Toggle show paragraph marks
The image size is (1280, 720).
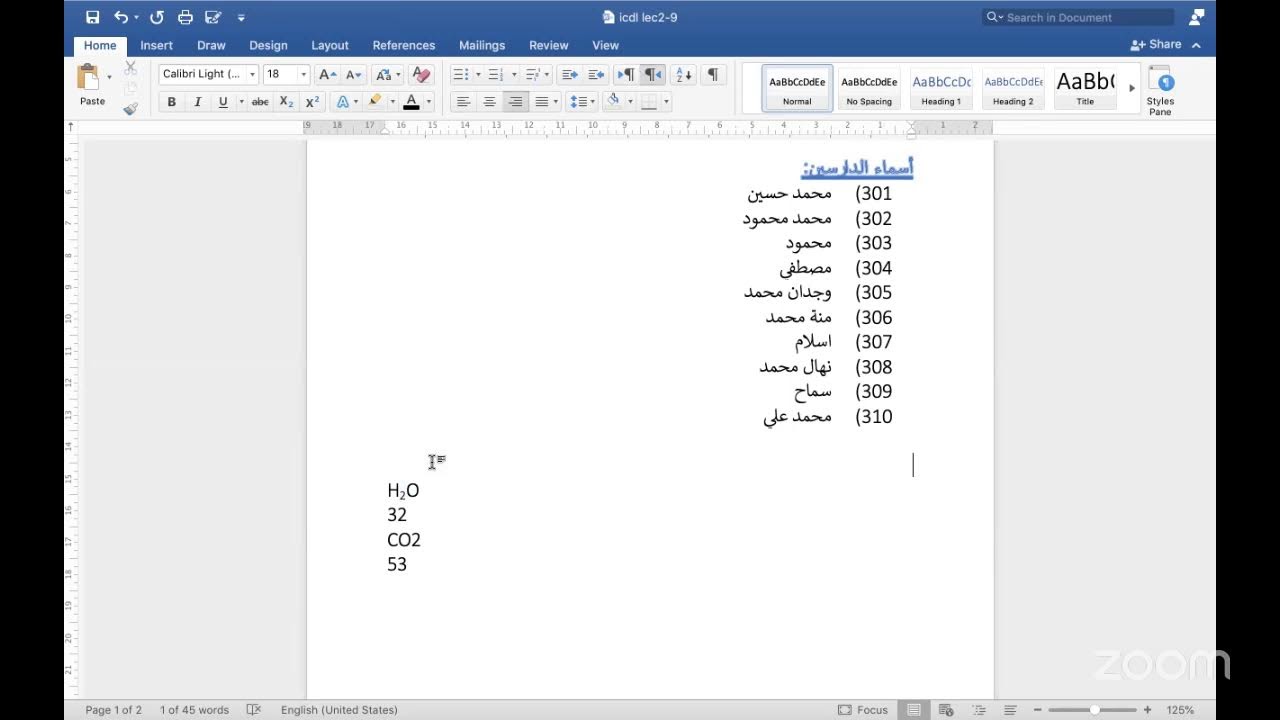coord(713,74)
